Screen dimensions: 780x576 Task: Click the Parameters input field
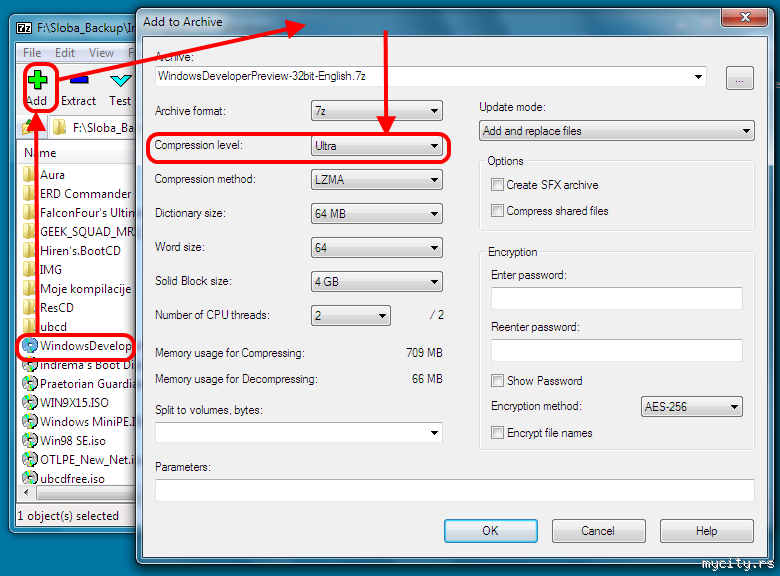pyautogui.click(x=455, y=490)
